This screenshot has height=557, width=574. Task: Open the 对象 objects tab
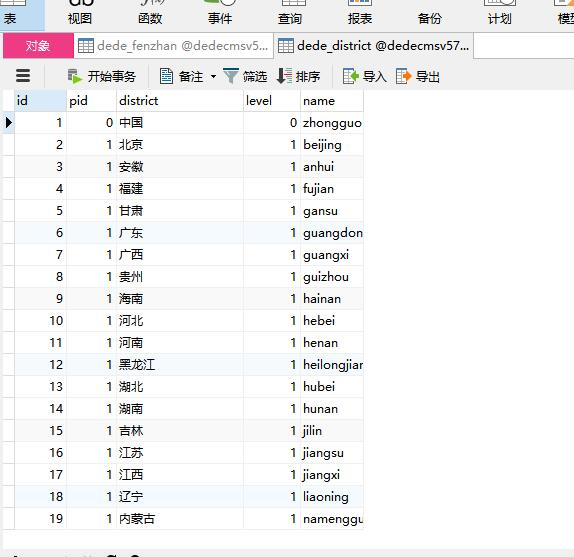click(38, 46)
